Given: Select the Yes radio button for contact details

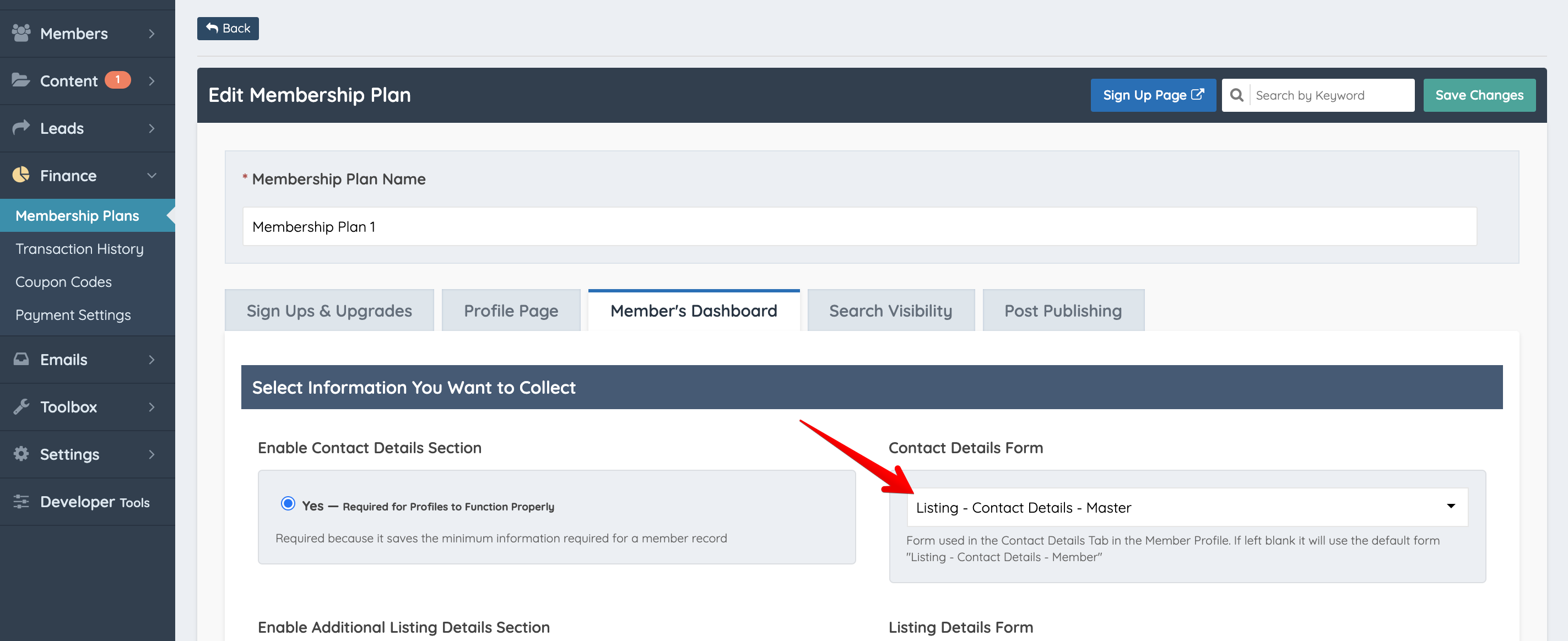Looking at the screenshot, I should pos(288,503).
